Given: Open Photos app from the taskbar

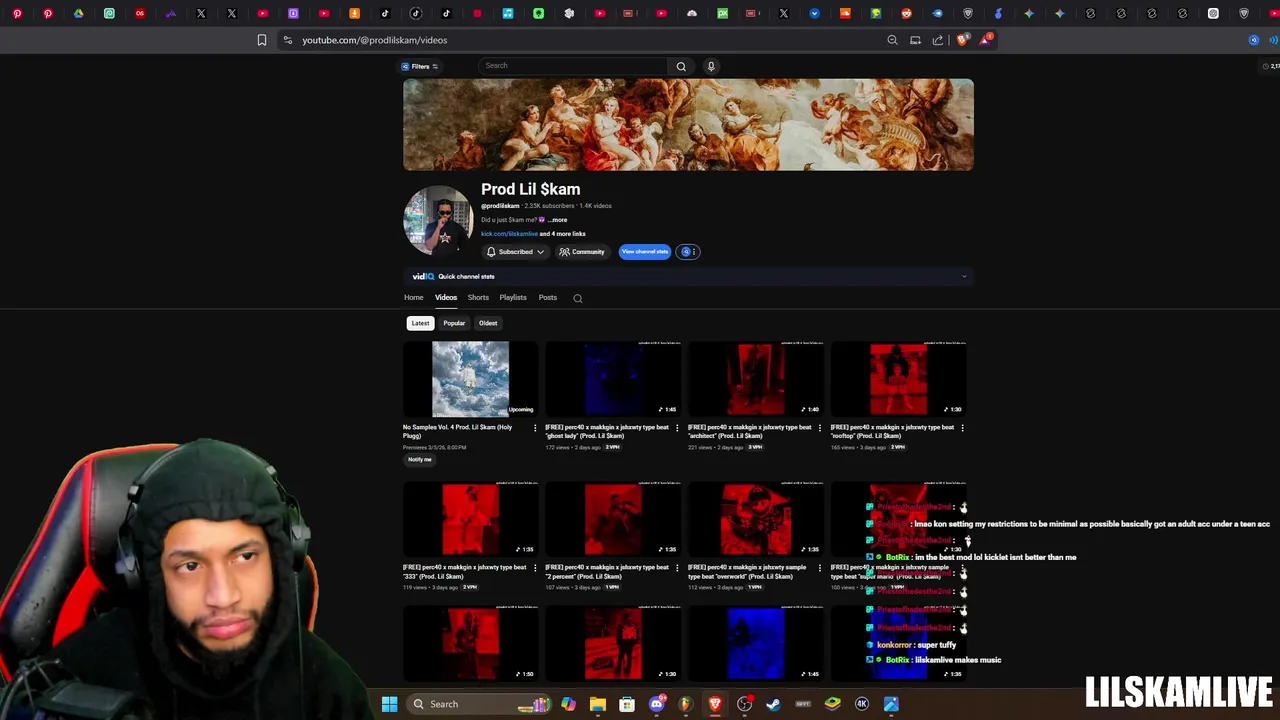Looking at the screenshot, I should click(x=891, y=704).
